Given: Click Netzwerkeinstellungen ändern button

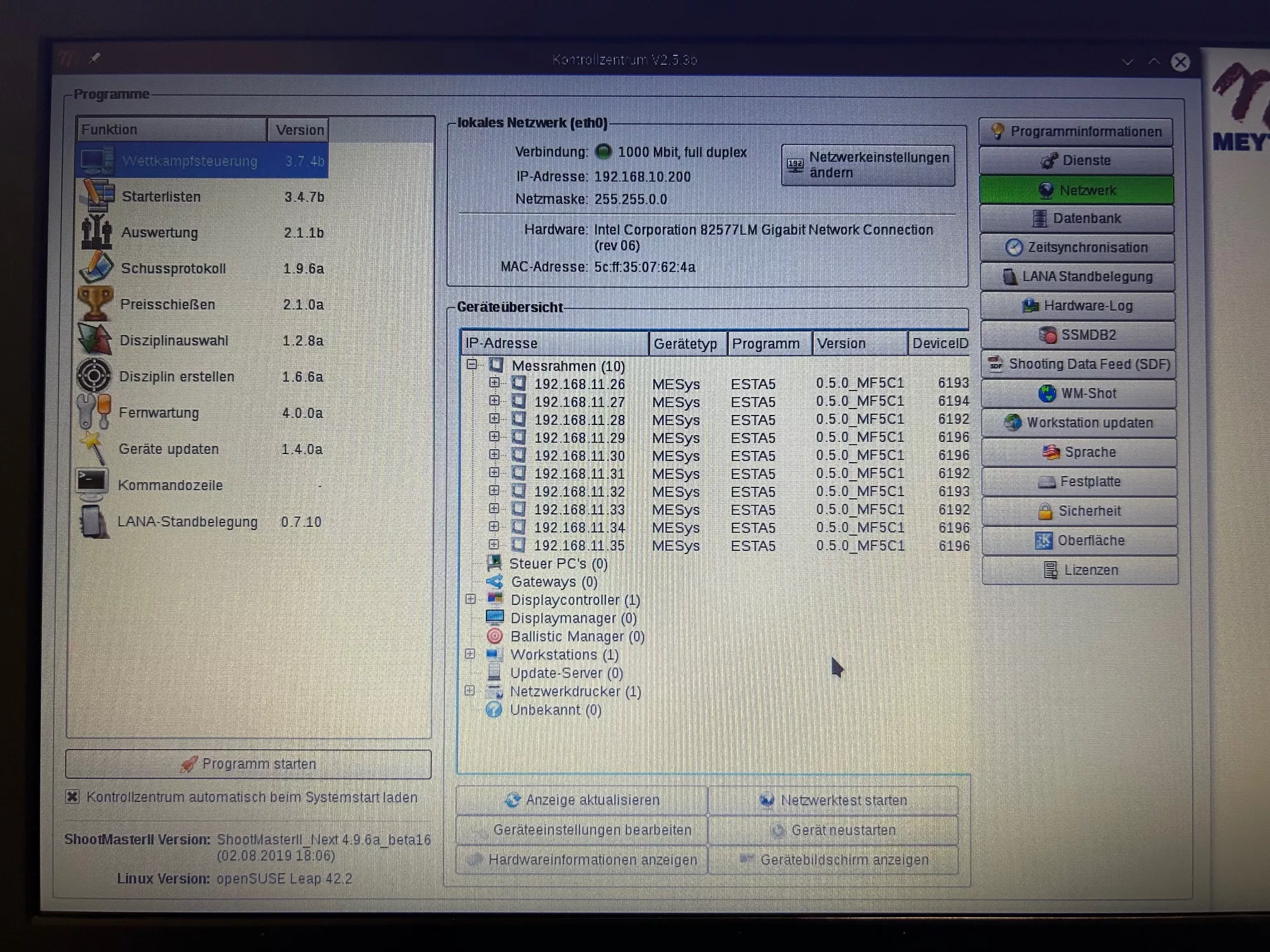Looking at the screenshot, I should click(x=868, y=165).
